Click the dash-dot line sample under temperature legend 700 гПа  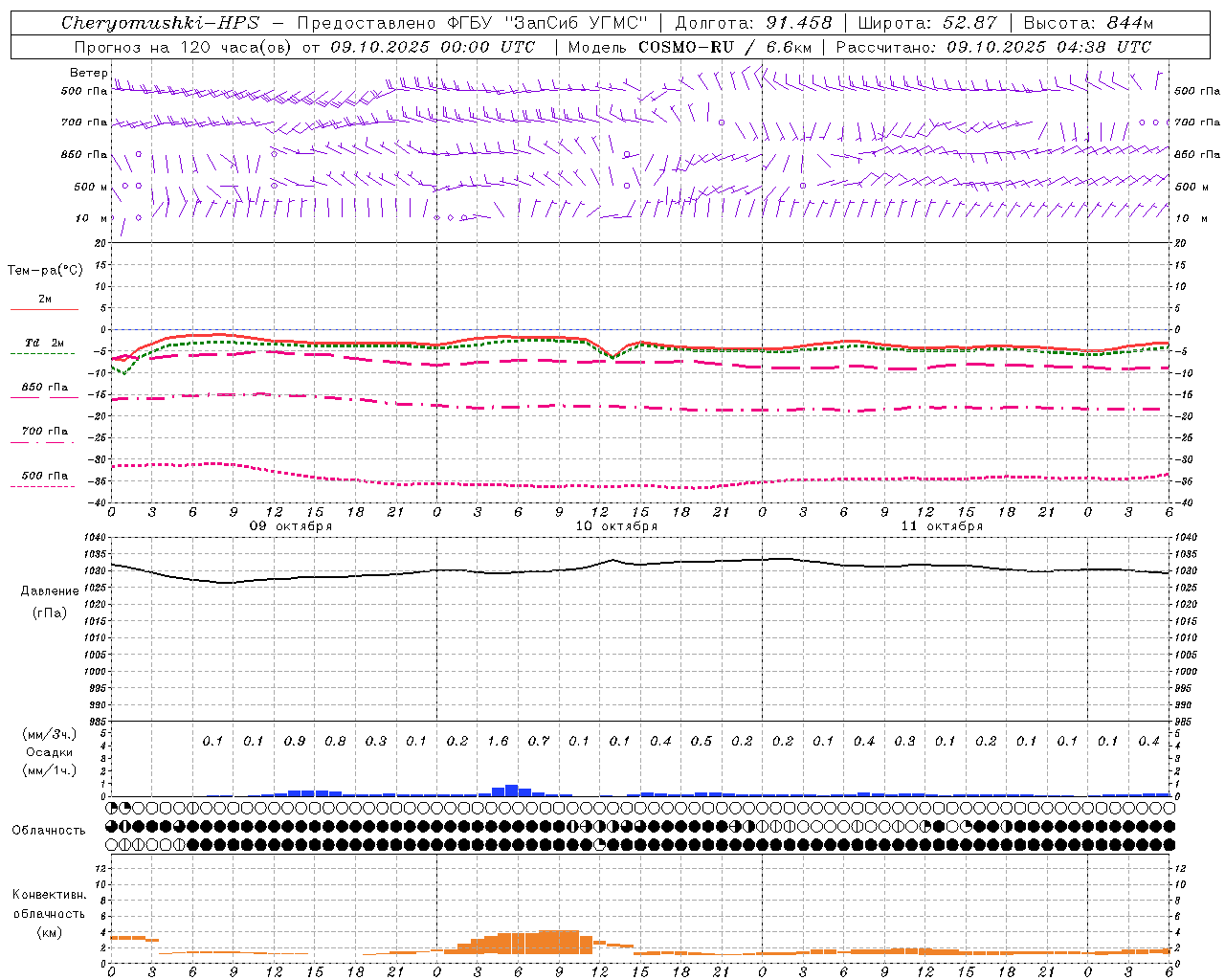pos(42,442)
